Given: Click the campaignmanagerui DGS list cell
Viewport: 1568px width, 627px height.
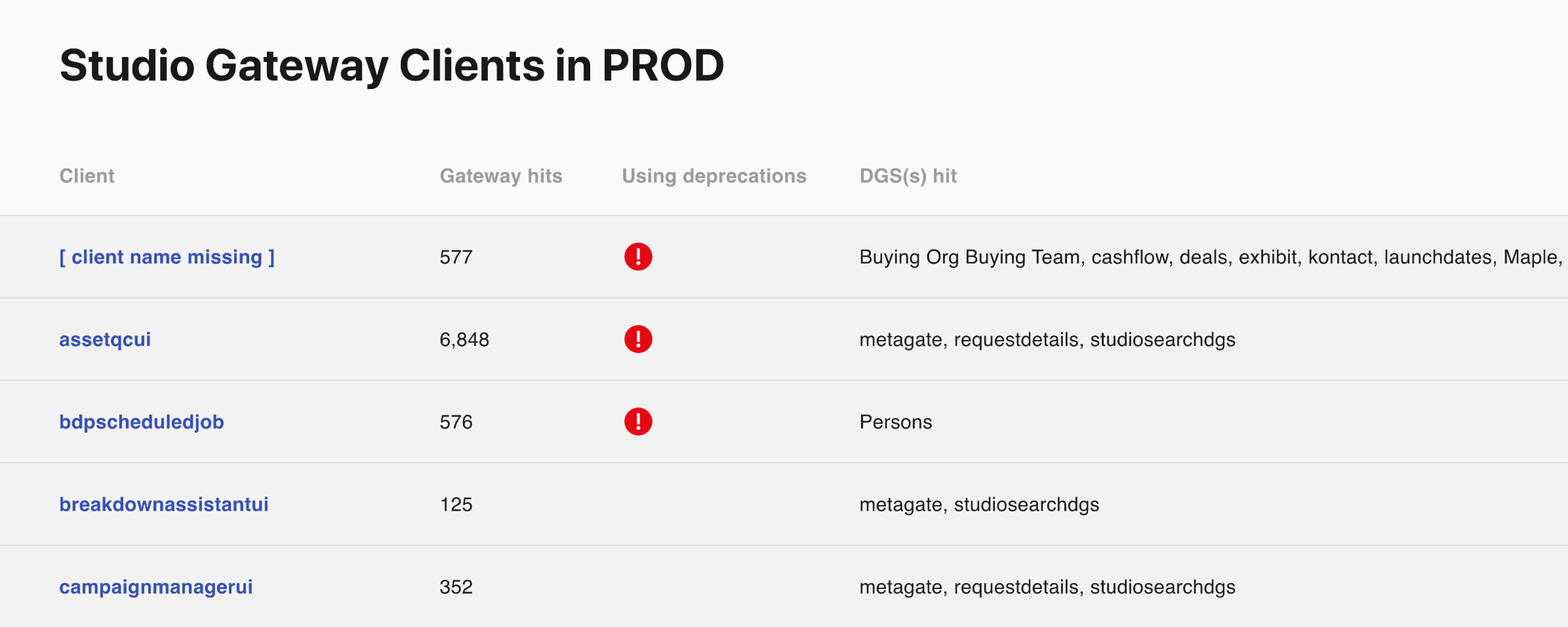Looking at the screenshot, I should [x=1047, y=587].
